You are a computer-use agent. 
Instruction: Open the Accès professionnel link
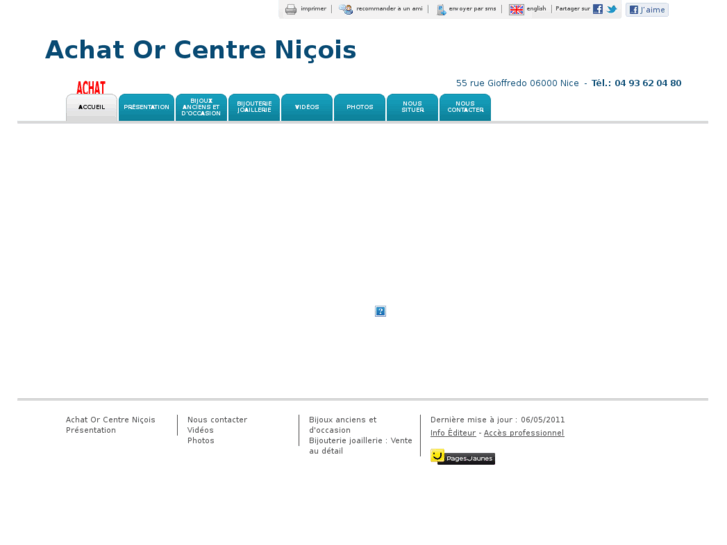point(524,433)
